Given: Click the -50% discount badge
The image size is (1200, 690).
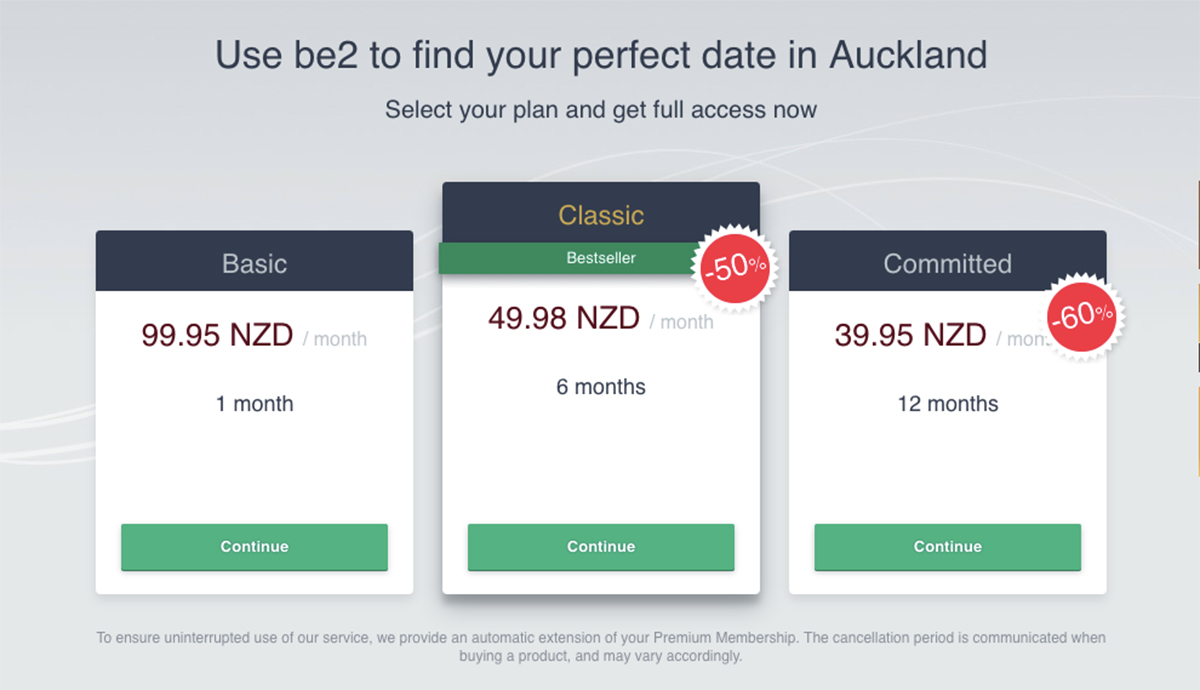Looking at the screenshot, I should click(x=735, y=269).
